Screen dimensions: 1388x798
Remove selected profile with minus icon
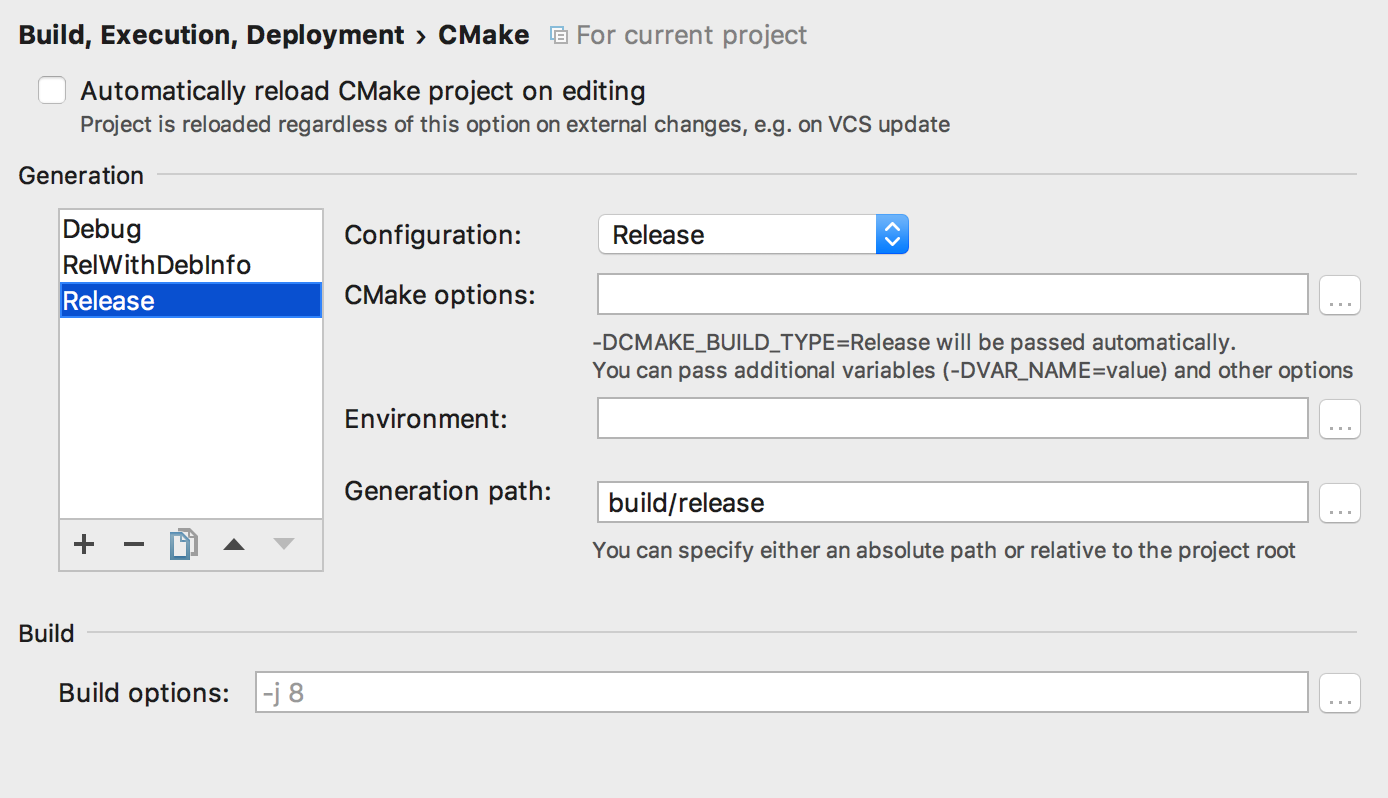134,544
